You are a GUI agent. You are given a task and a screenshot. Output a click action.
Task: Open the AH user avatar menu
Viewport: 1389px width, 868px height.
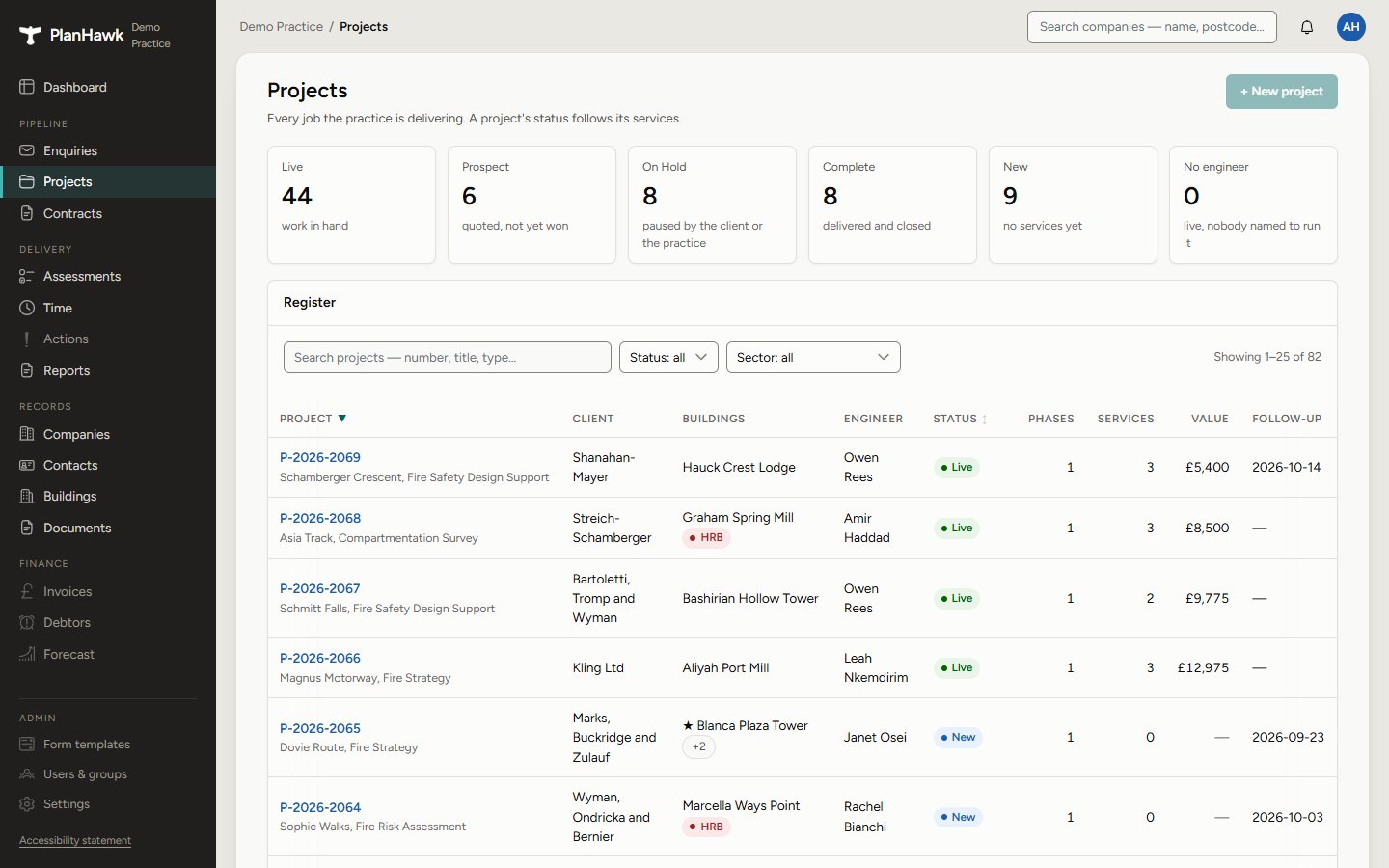1351,27
